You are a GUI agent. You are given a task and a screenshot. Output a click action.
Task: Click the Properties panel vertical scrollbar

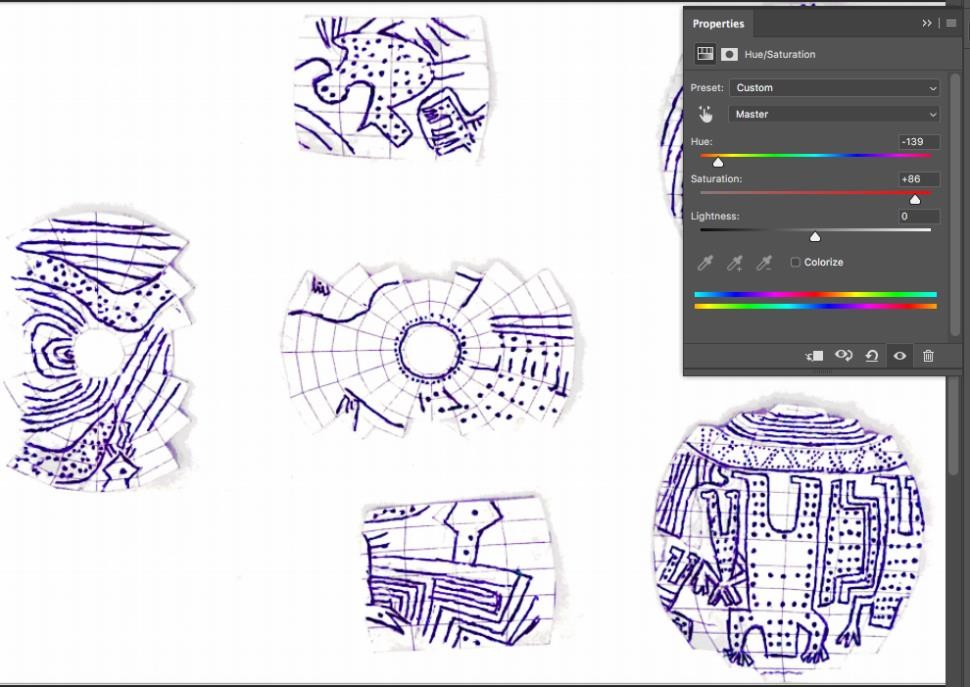coord(955,204)
